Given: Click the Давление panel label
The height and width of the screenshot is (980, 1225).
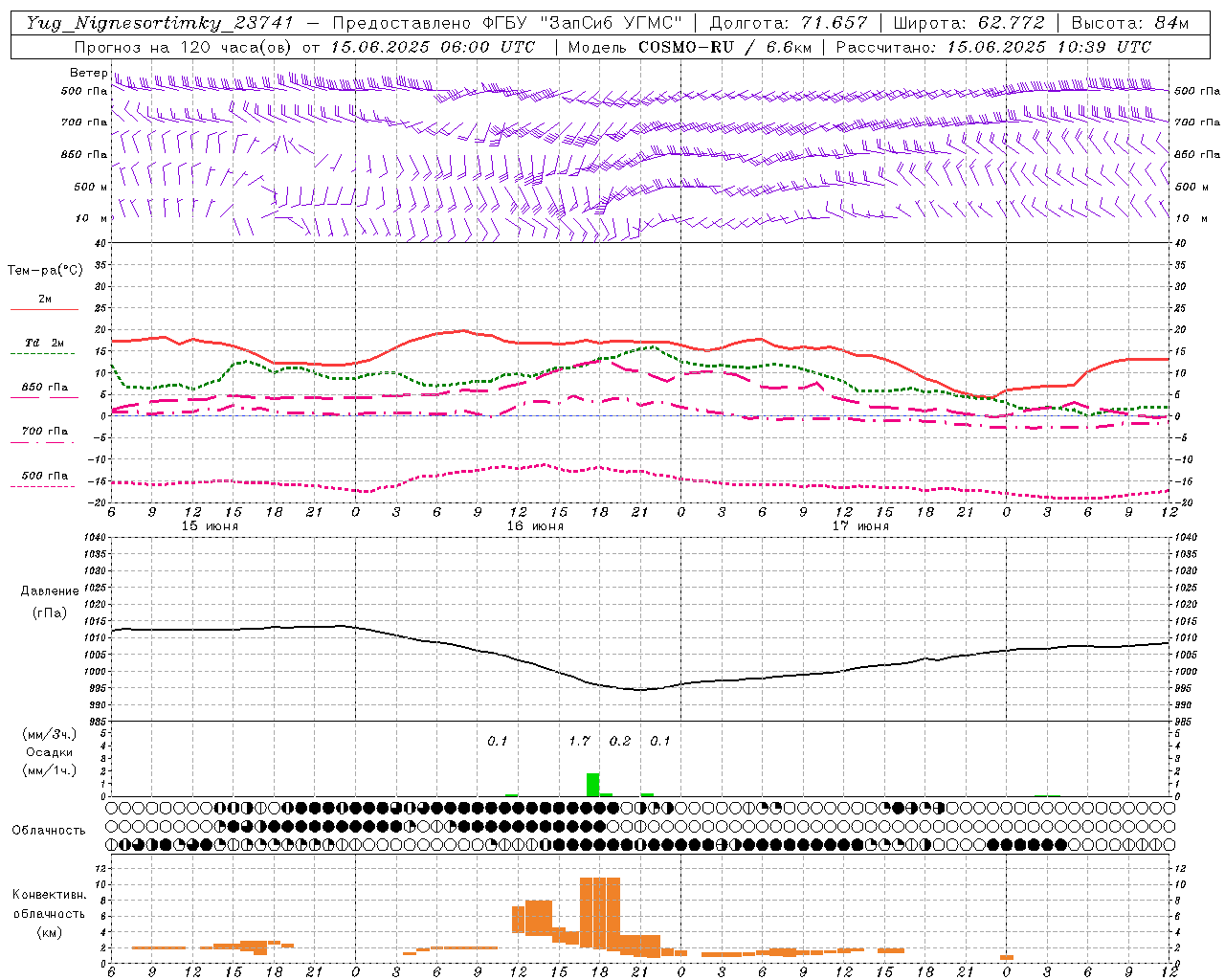Looking at the screenshot, I should [x=50, y=591].
